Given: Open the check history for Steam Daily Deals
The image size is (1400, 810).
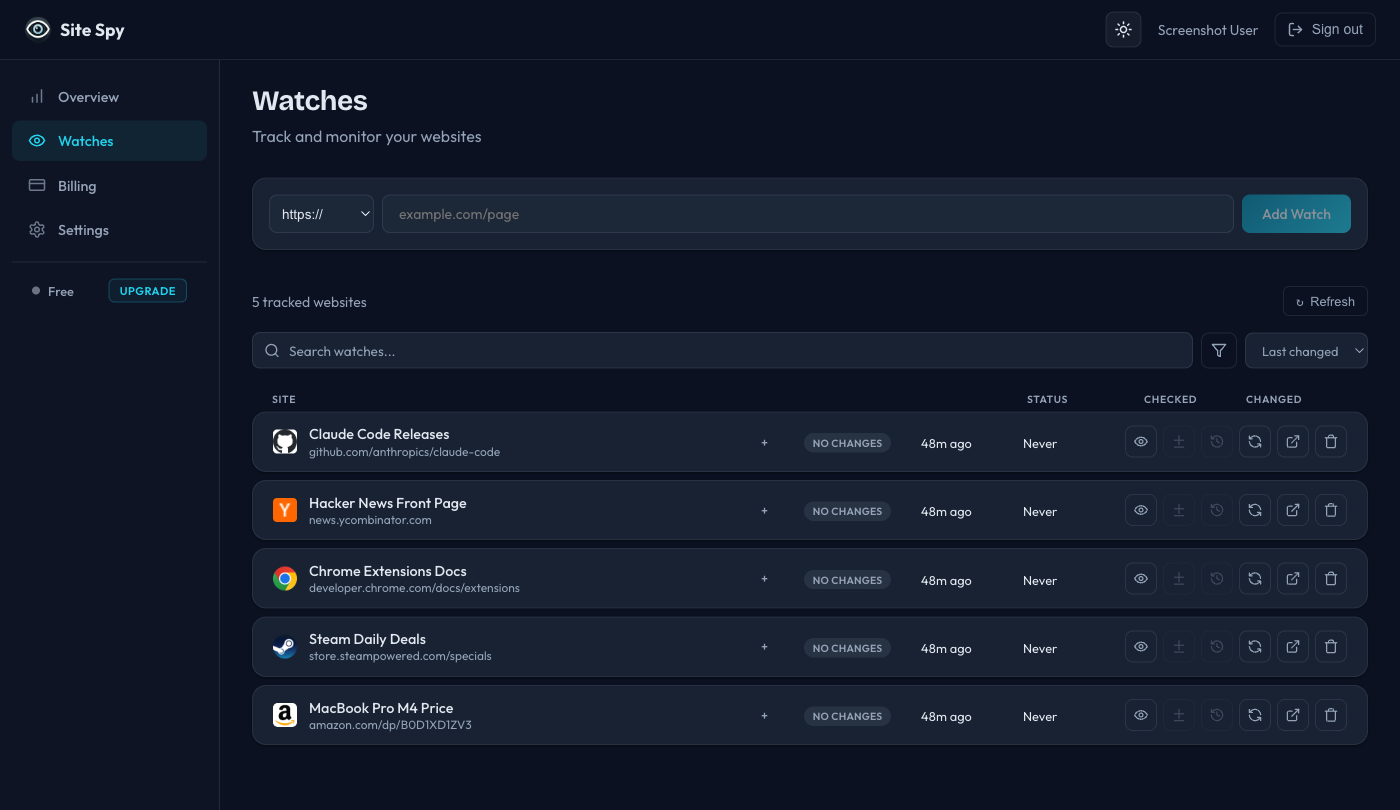Looking at the screenshot, I should (x=1216, y=646).
